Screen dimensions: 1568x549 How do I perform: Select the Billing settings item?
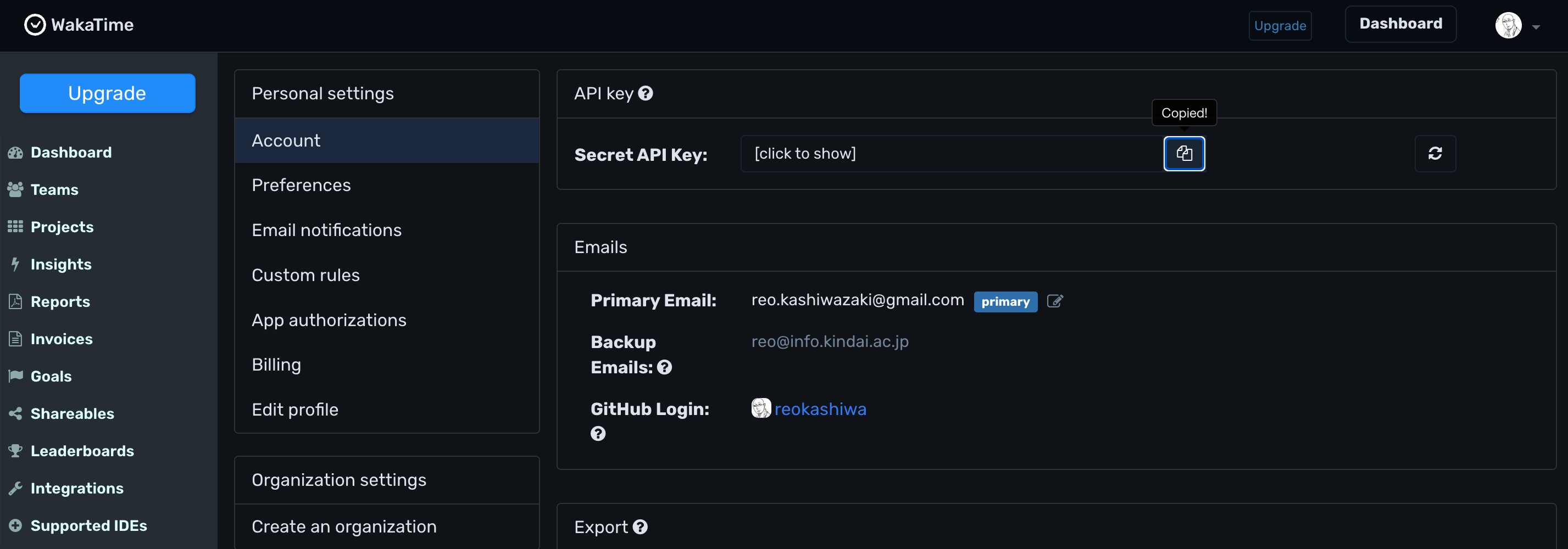pyautogui.click(x=276, y=364)
